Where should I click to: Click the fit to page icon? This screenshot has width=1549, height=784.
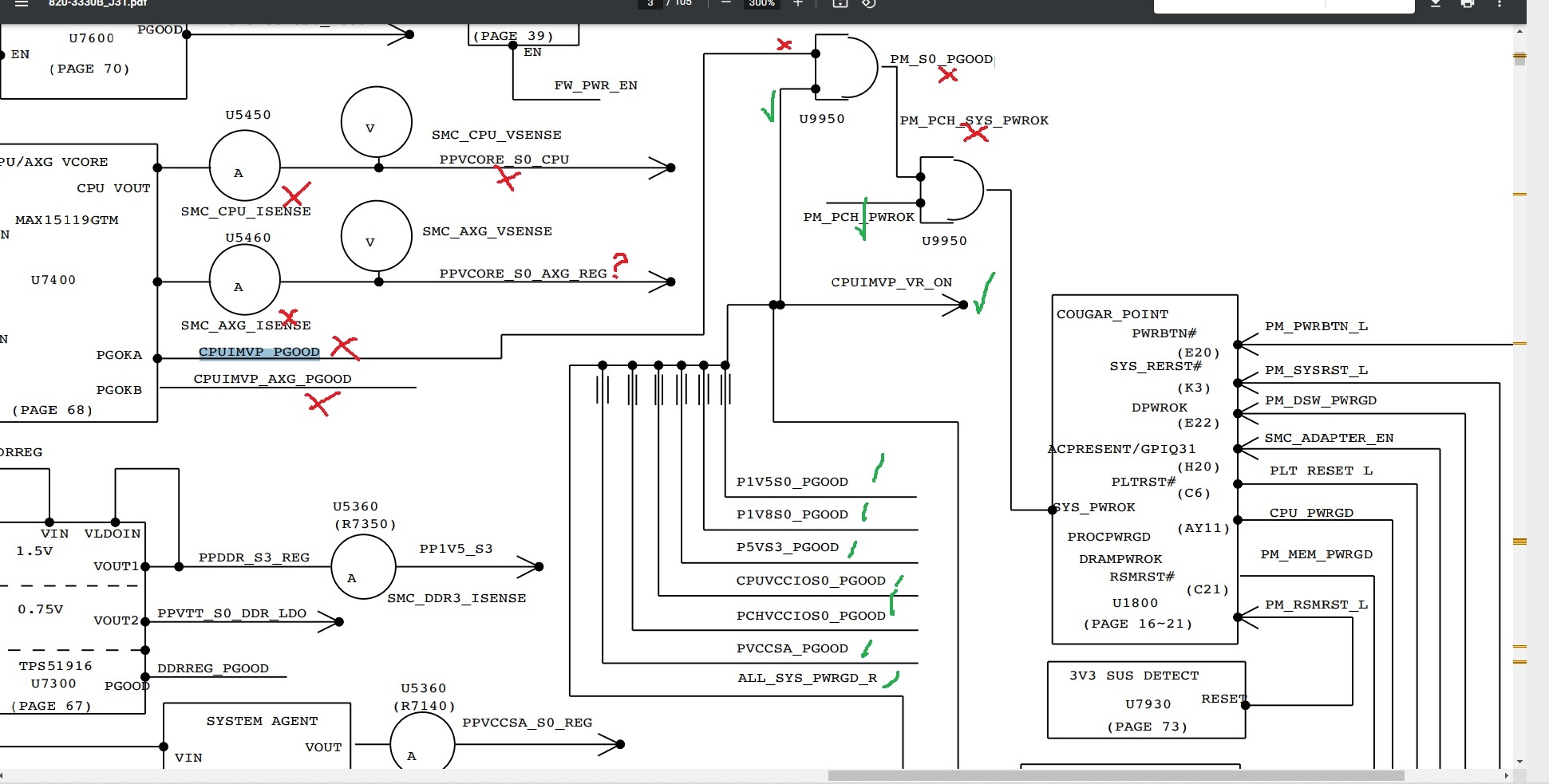(840, 3)
